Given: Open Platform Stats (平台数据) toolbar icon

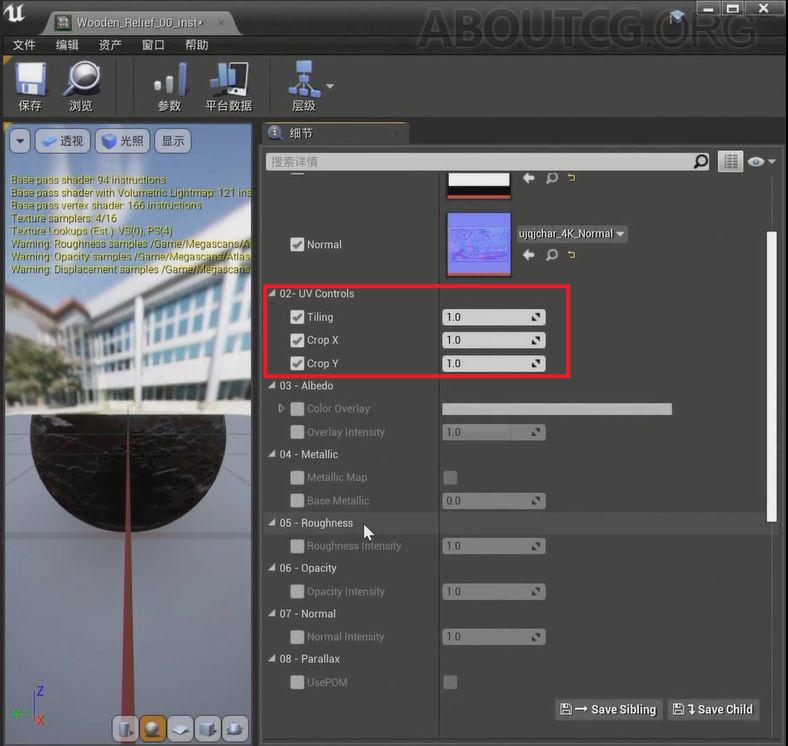Looking at the screenshot, I should pos(229,85).
